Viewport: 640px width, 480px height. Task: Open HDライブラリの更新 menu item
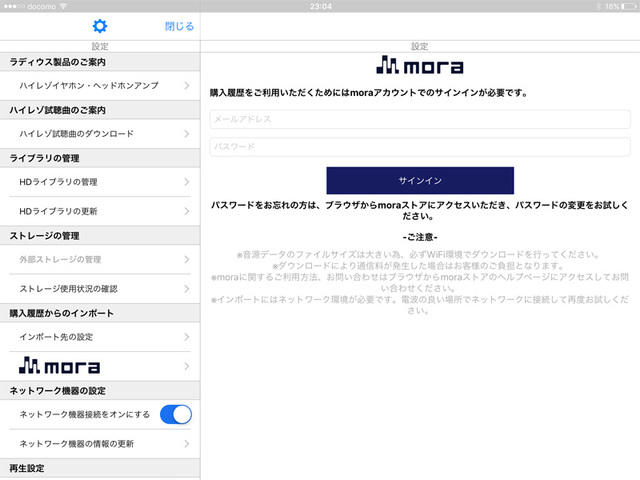click(x=100, y=211)
